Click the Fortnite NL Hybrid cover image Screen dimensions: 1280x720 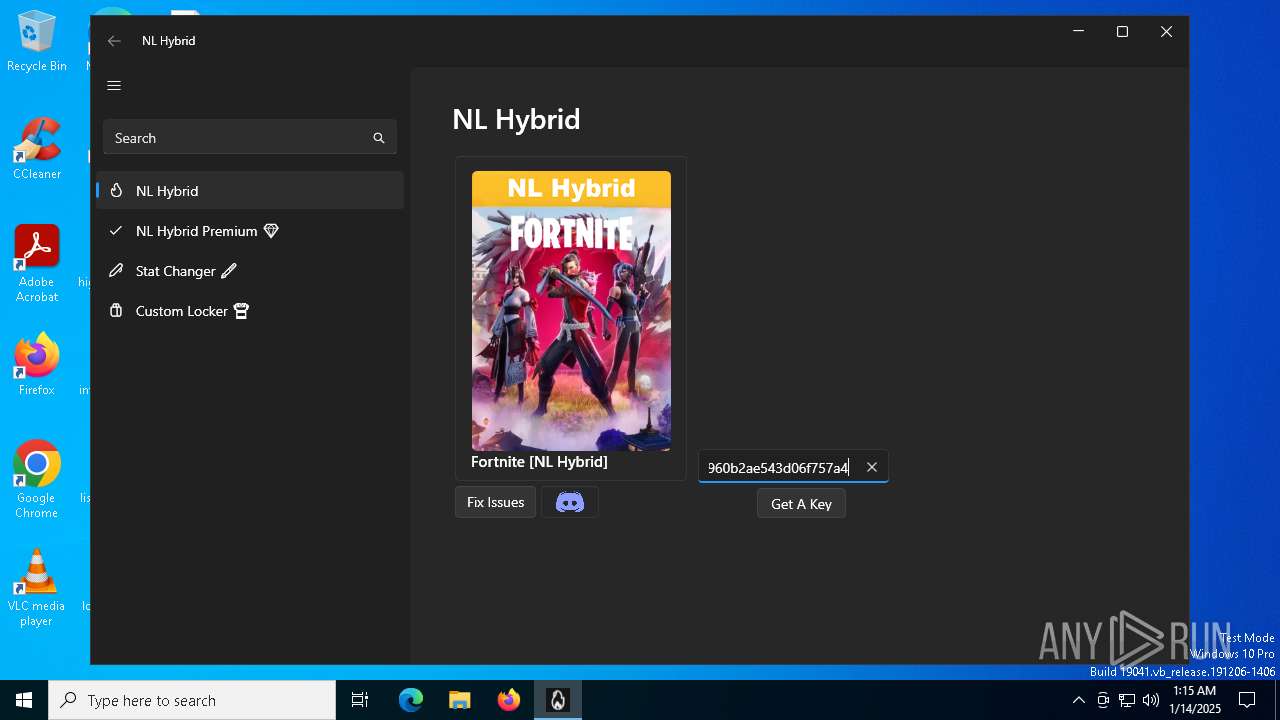(x=571, y=311)
